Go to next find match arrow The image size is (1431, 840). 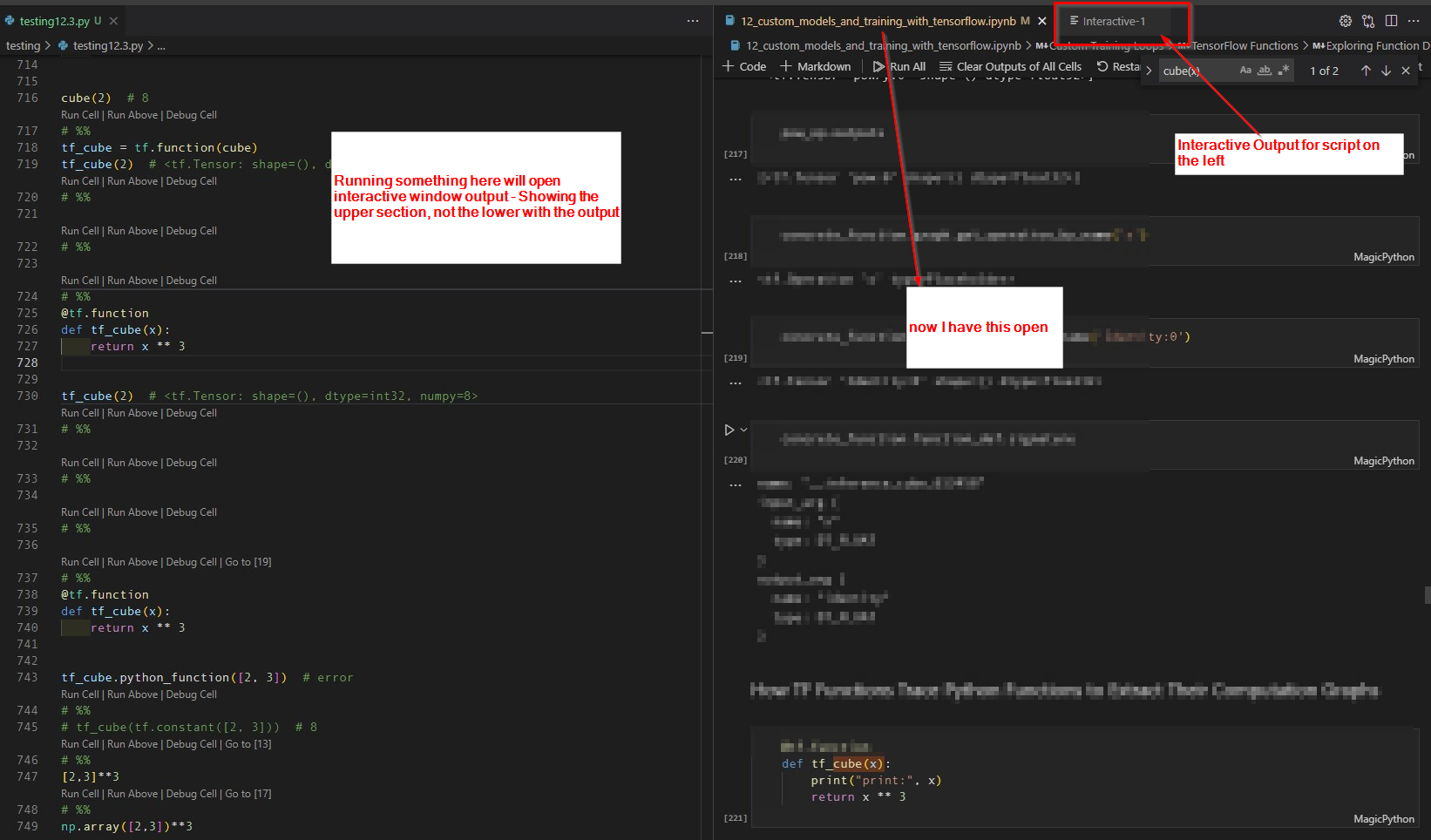pyautogui.click(x=1386, y=71)
